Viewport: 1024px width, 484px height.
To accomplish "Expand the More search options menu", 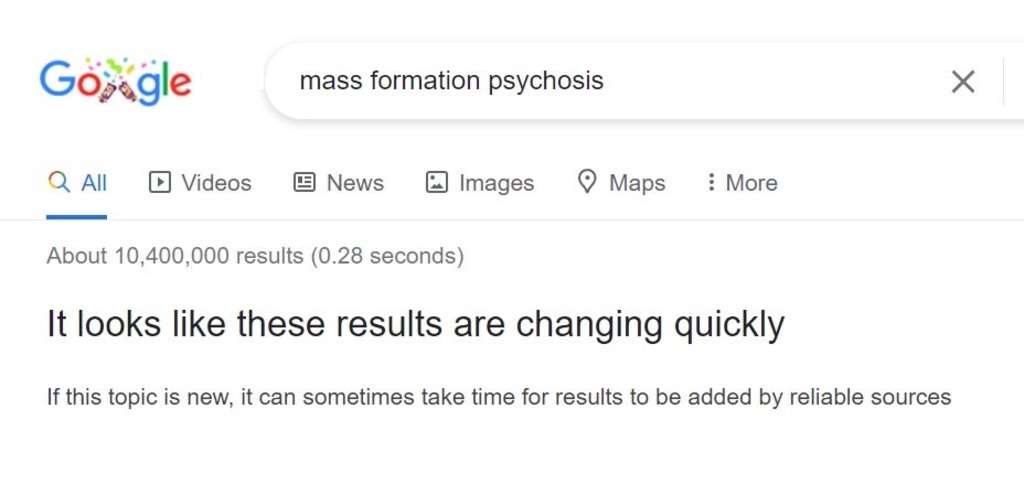I will [751, 183].
